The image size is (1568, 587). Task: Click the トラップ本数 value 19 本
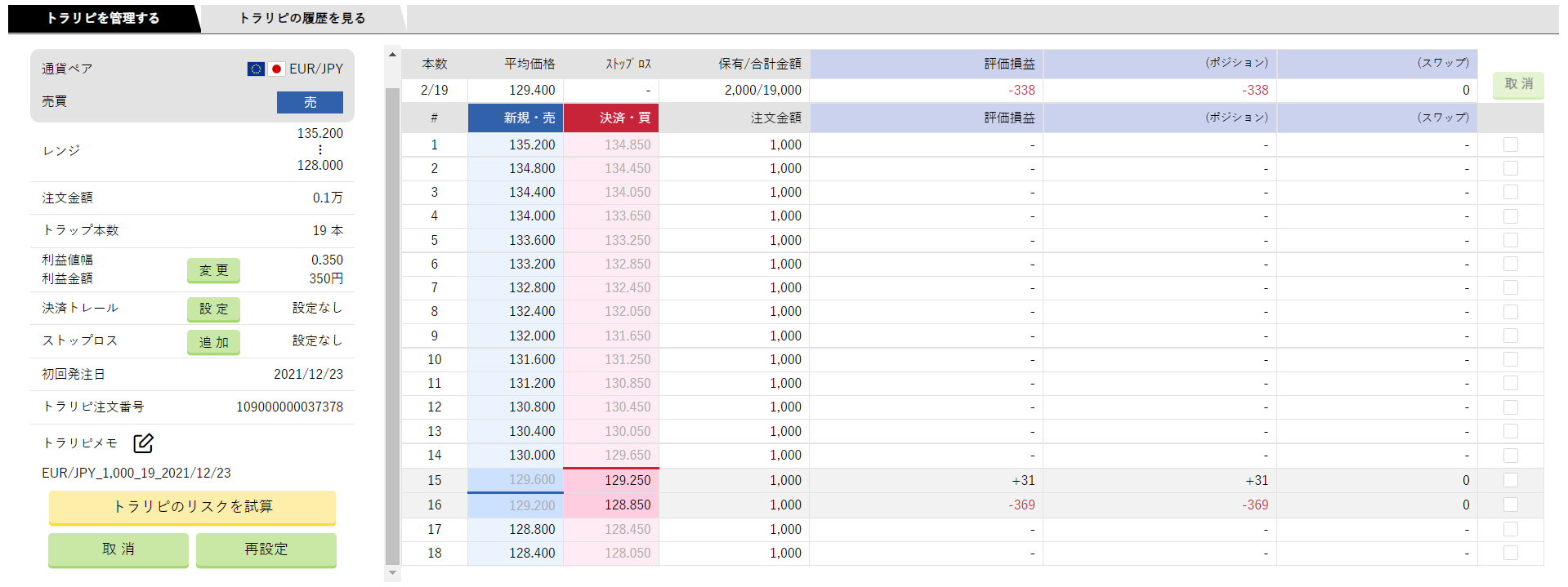point(328,230)
